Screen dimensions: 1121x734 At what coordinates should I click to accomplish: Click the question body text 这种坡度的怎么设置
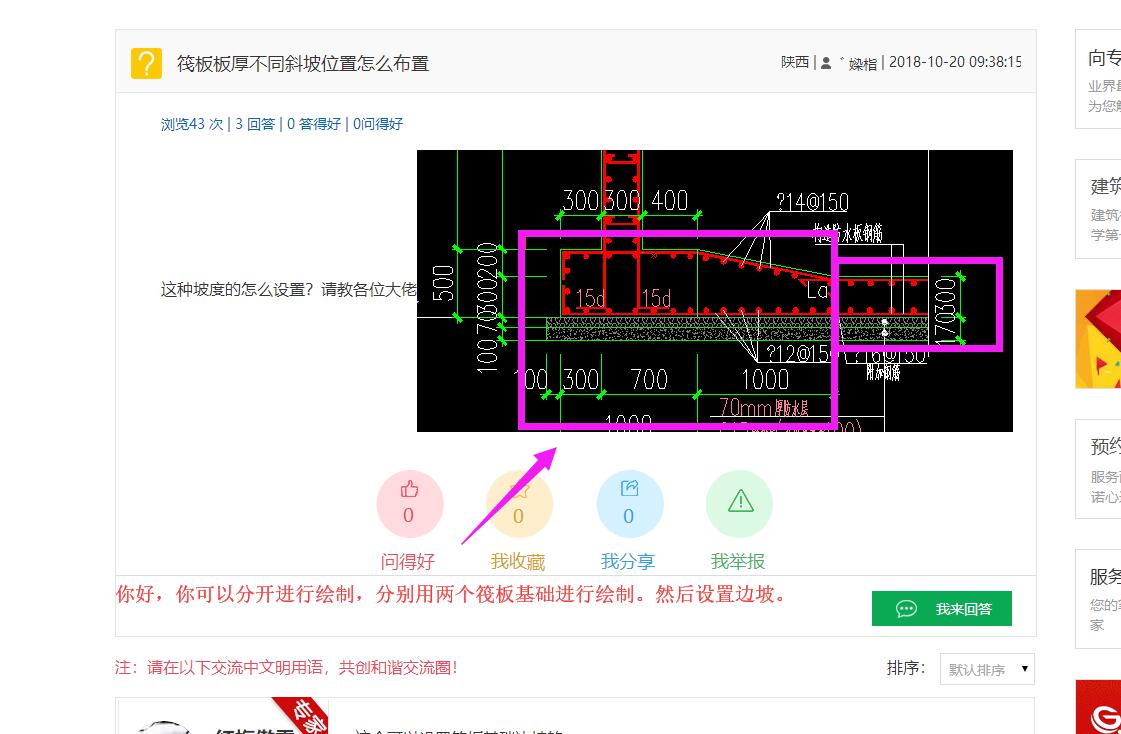(289, 291)
